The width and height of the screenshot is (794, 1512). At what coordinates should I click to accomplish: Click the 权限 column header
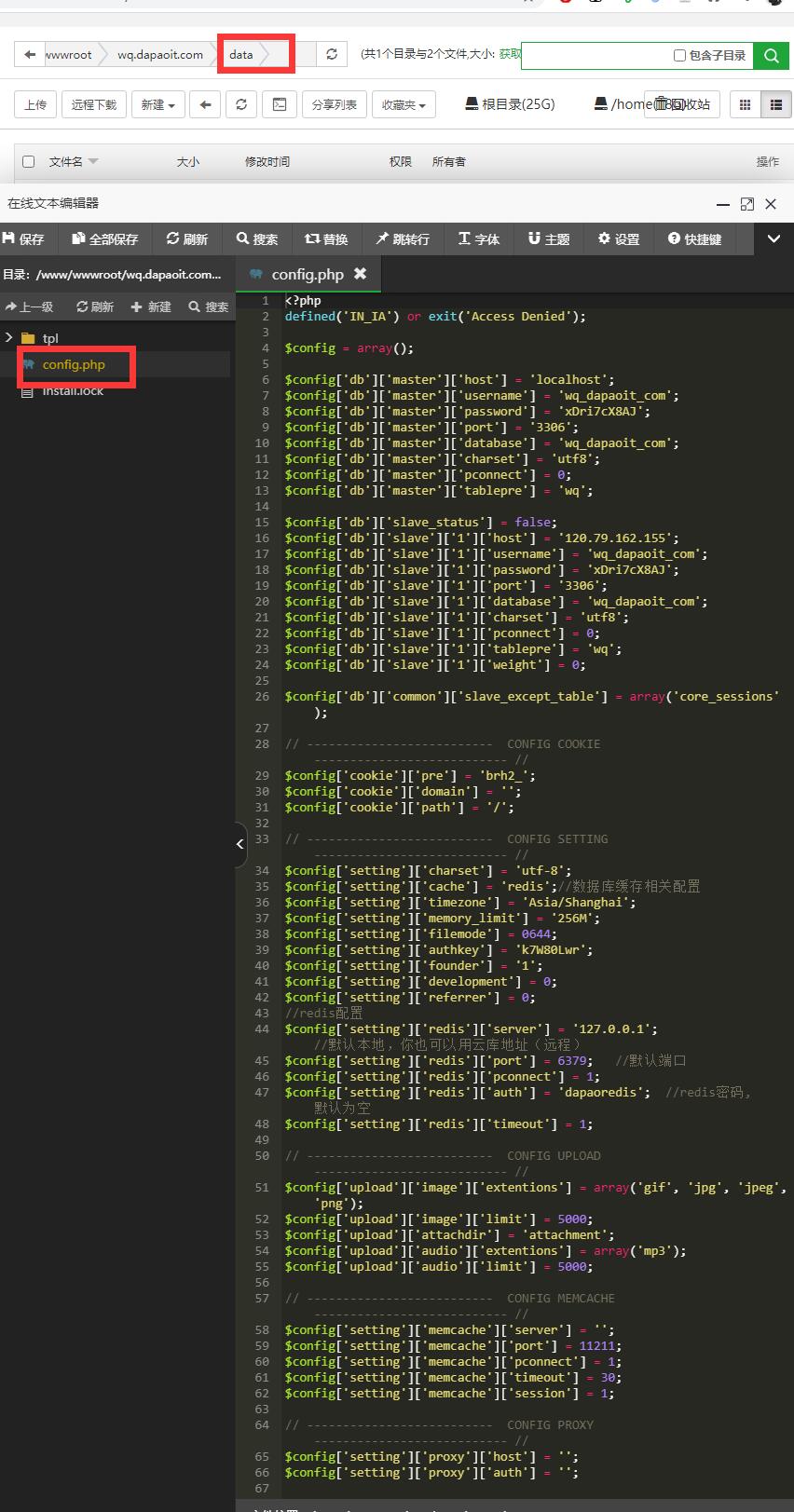401,162
